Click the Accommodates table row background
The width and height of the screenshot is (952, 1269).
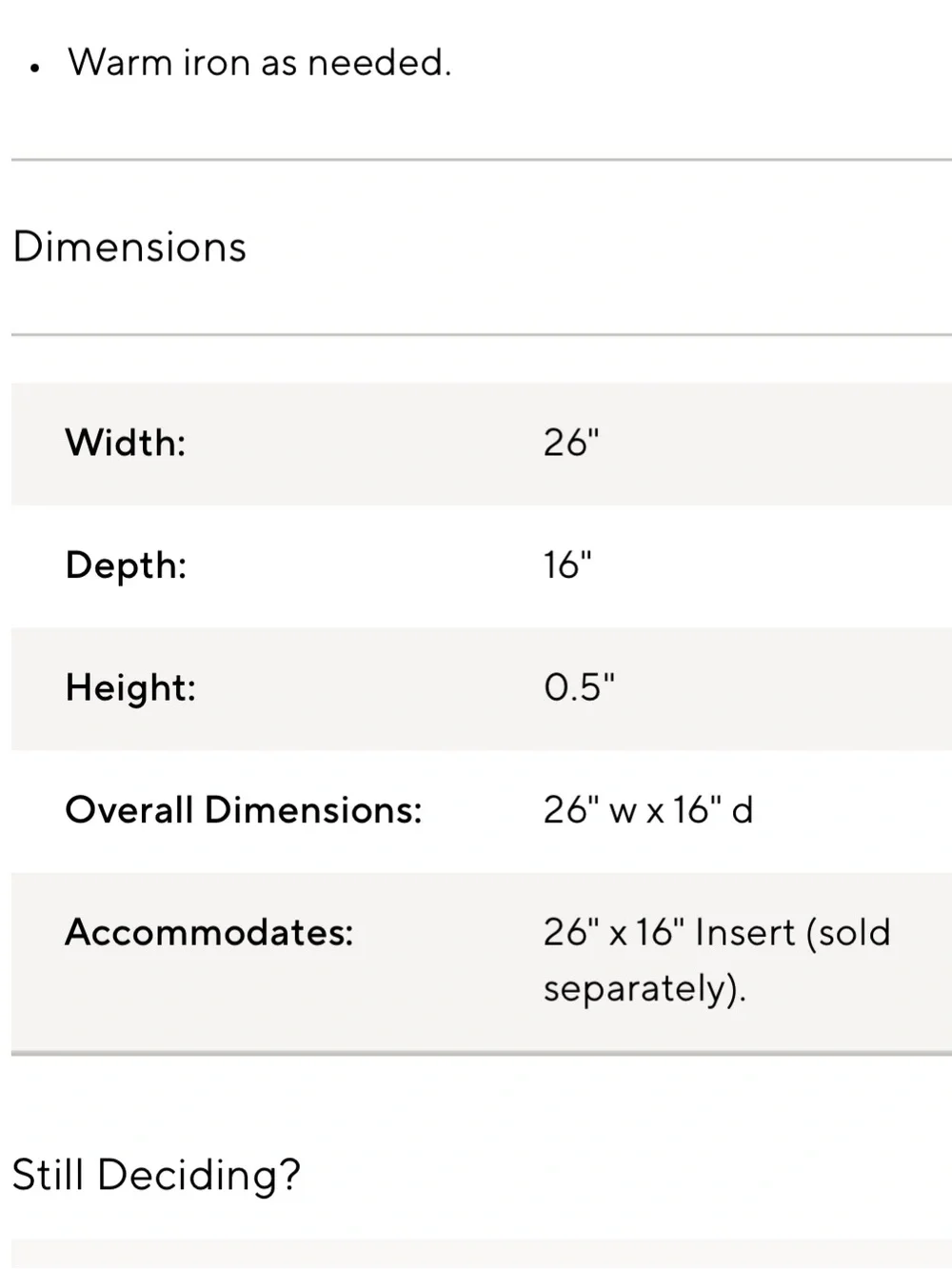click(x=482, y=962)
